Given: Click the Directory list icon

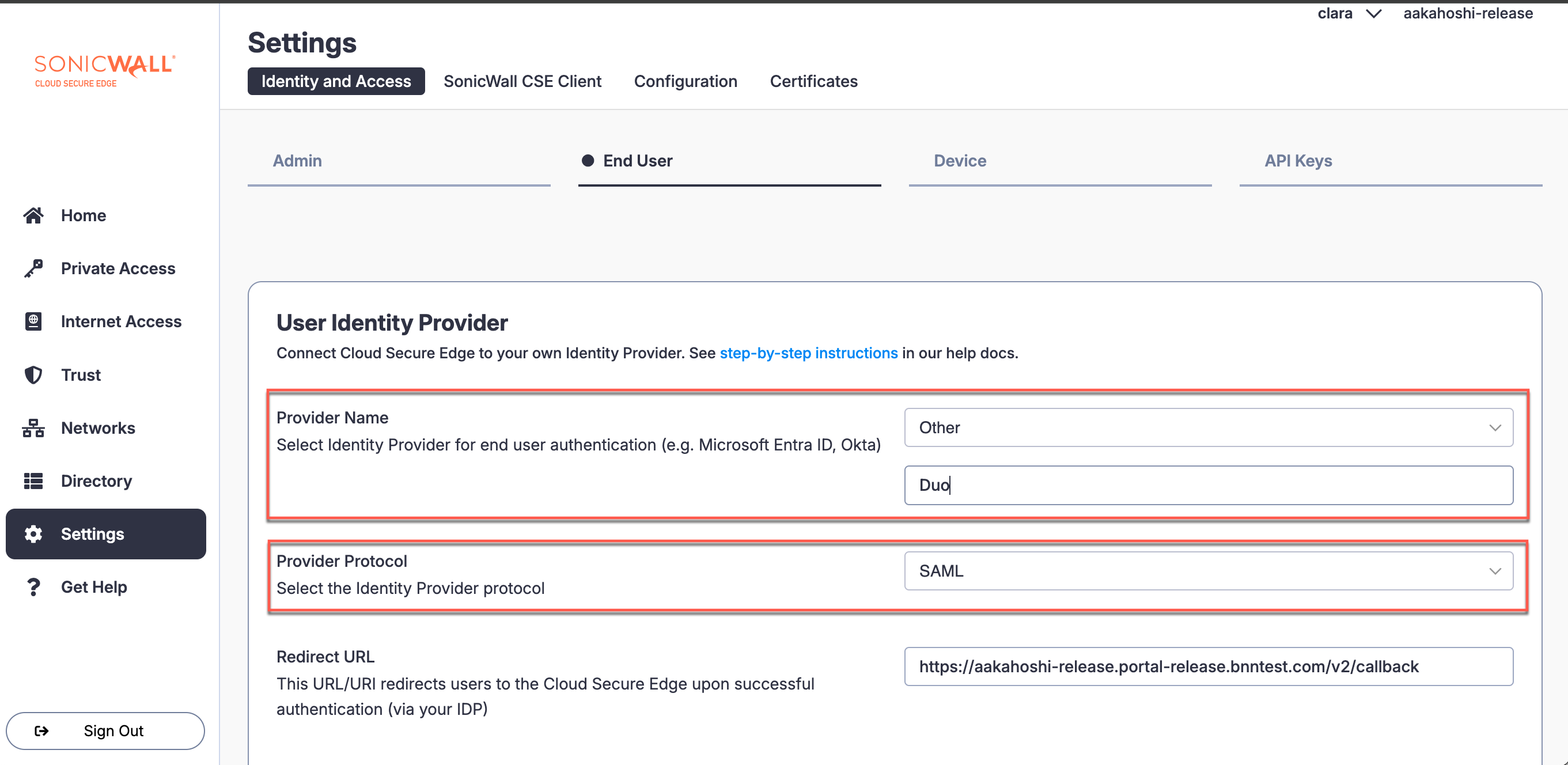Looking at the screenshot, I should (x=33, y=481).
